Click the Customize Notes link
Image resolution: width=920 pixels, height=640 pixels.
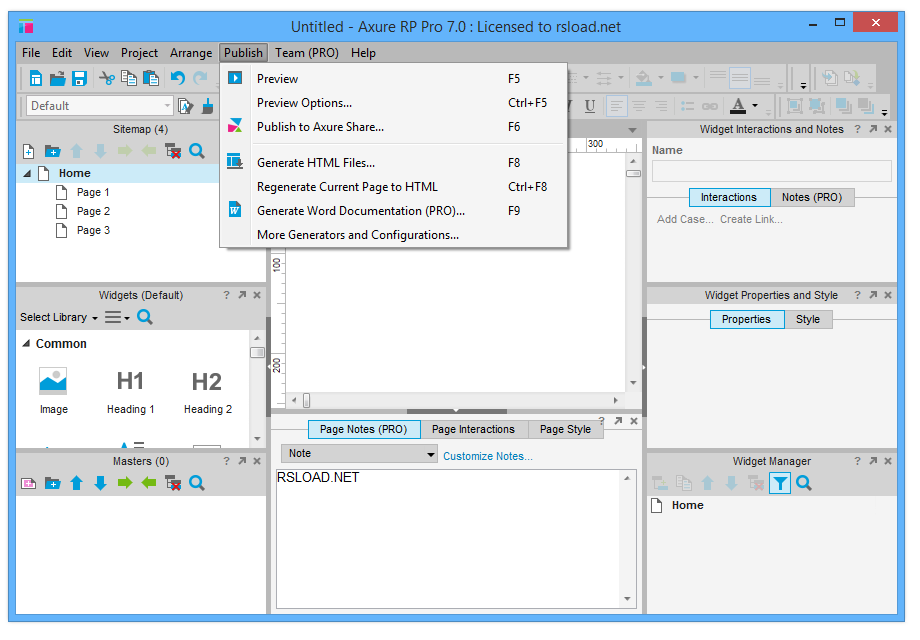[488, 456]
